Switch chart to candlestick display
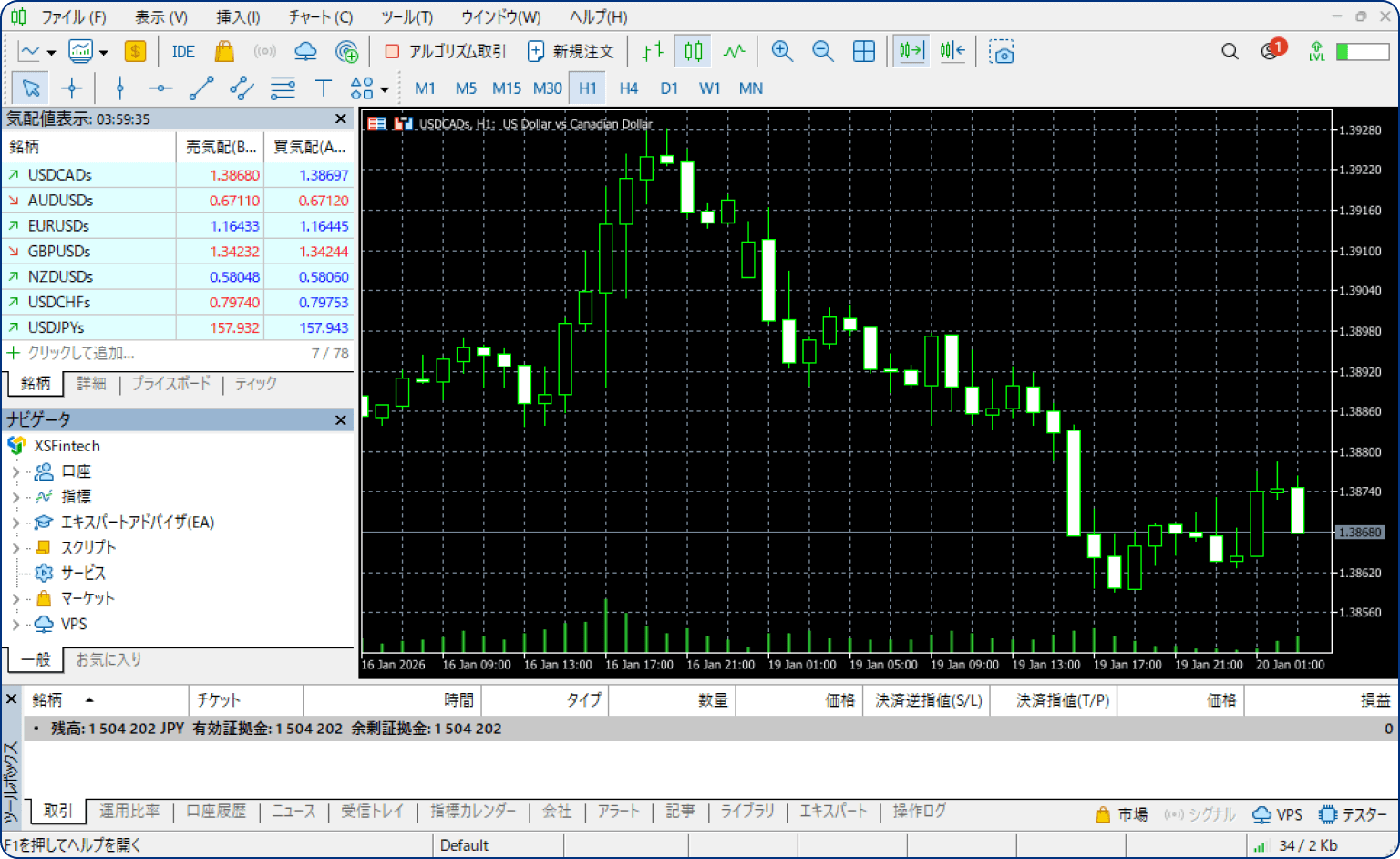 [694, 52]
